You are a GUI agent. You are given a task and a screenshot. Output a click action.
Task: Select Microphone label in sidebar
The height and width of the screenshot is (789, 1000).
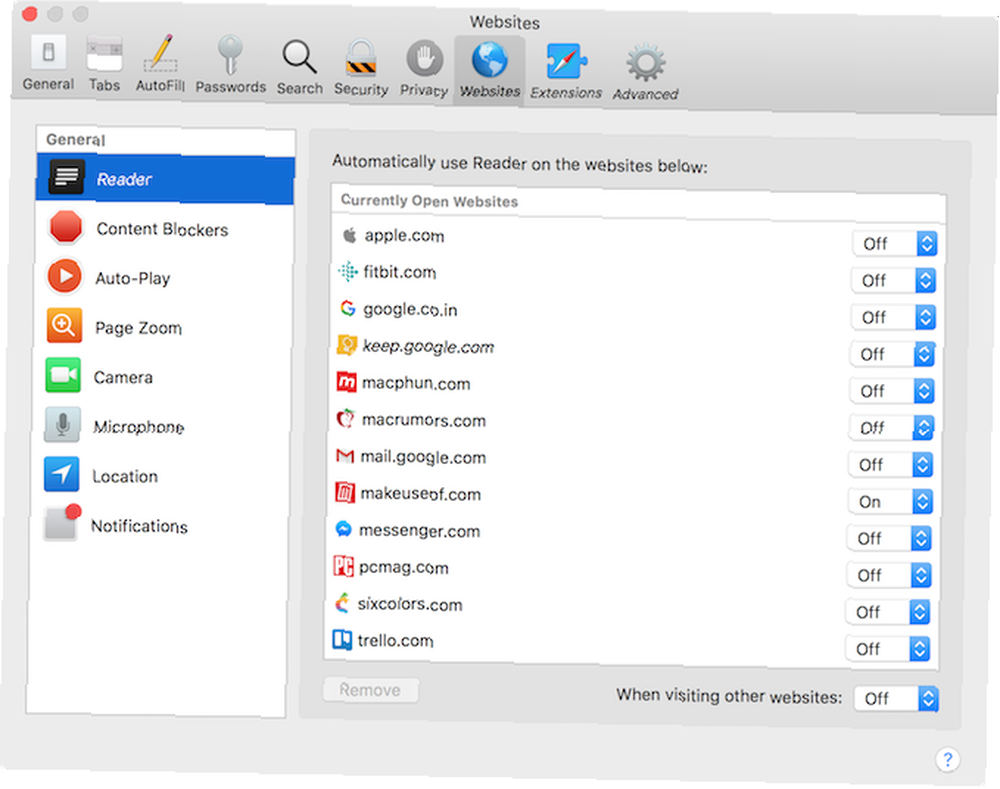coord(138,427)
